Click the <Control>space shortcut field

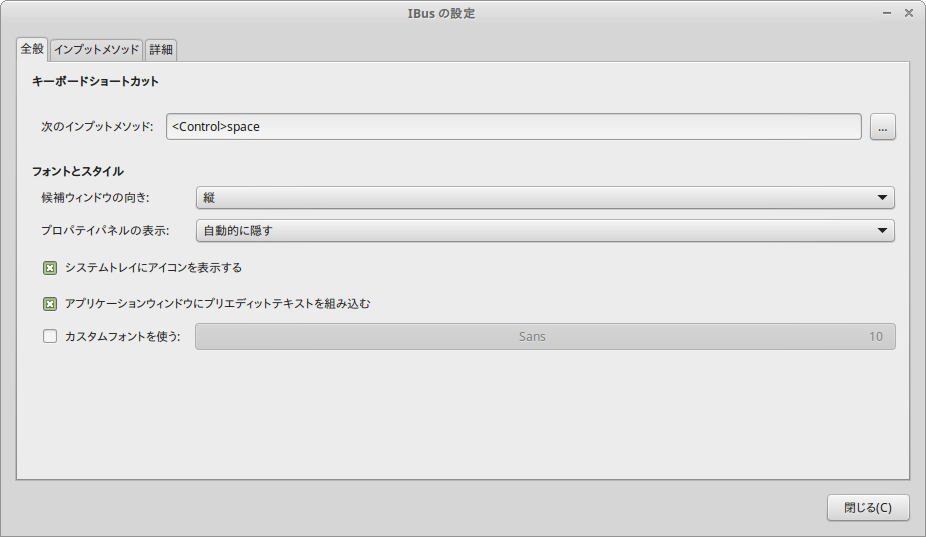(514, 126)
